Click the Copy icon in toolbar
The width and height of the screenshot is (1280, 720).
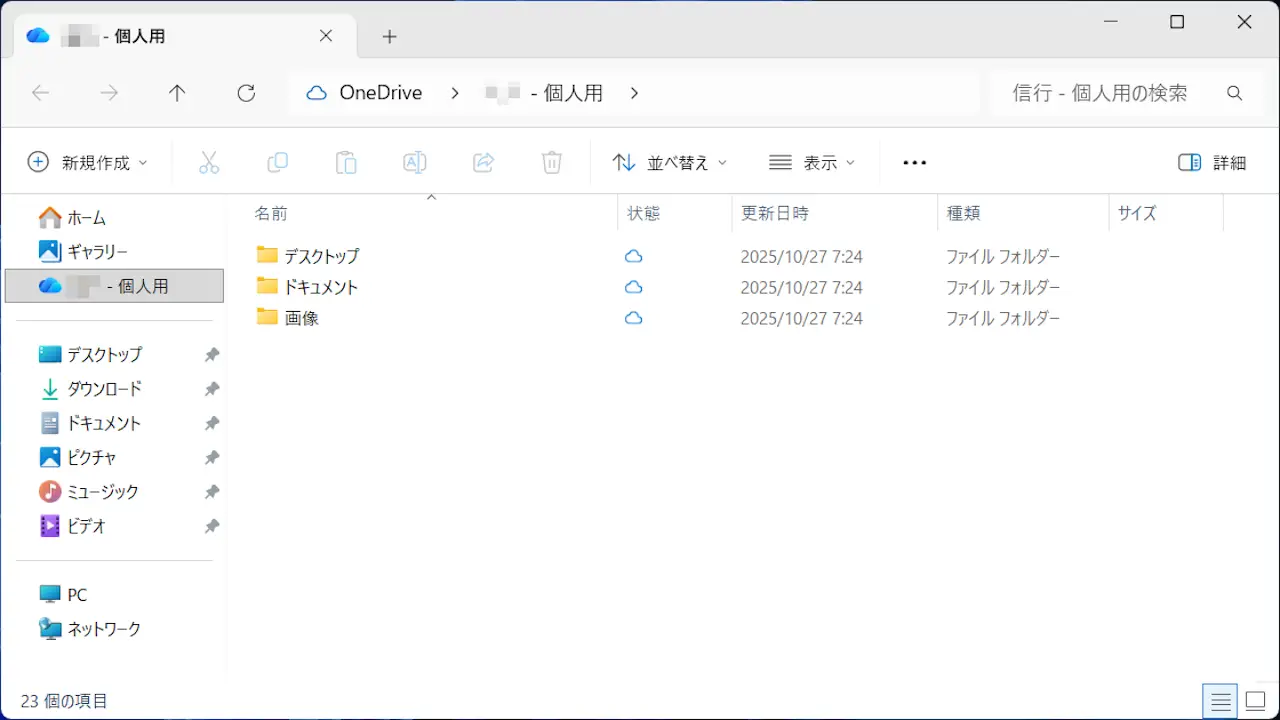click(x=277, y=162)
